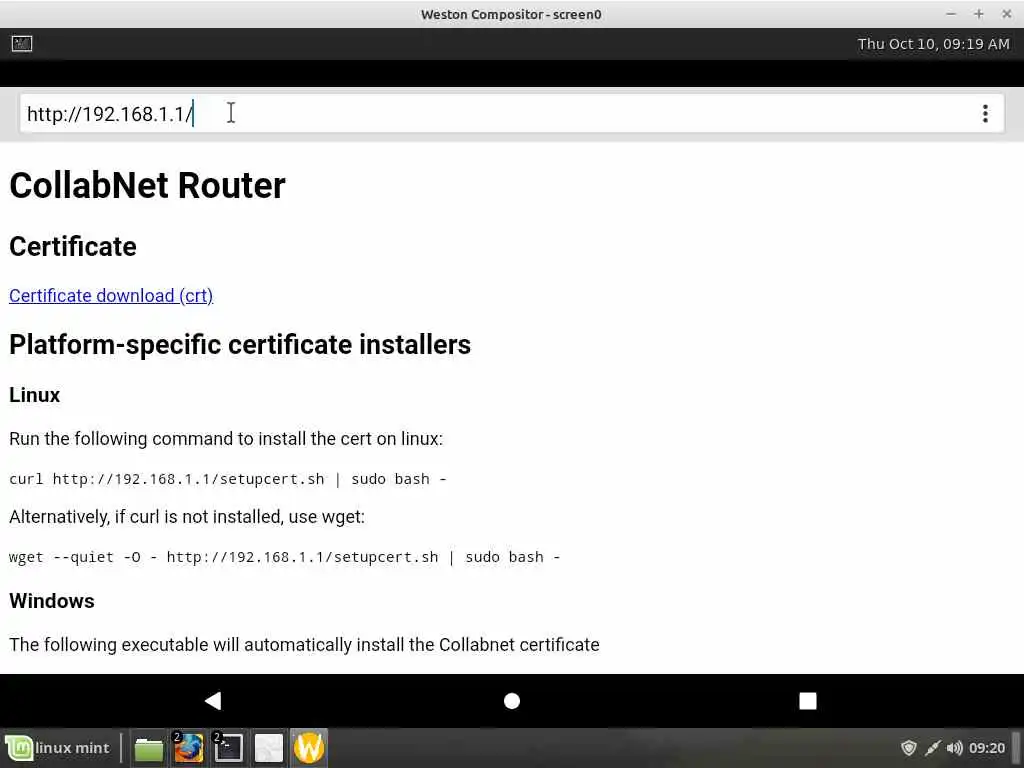This screenshot has height=768, width=1024.
Task: Click the Platform-specific certificate installers heading
Action: [x=240, y=345]
